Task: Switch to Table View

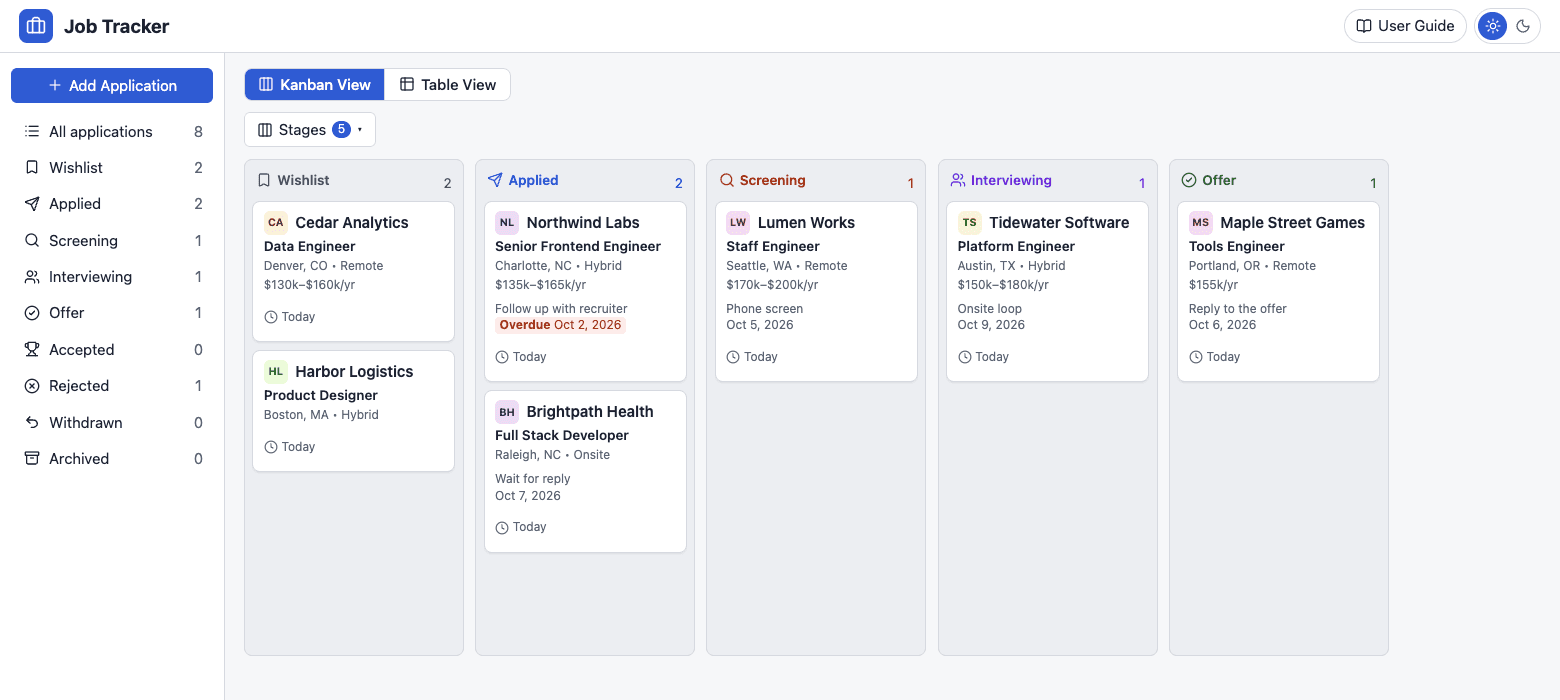Action: click(x=448, y=84)
